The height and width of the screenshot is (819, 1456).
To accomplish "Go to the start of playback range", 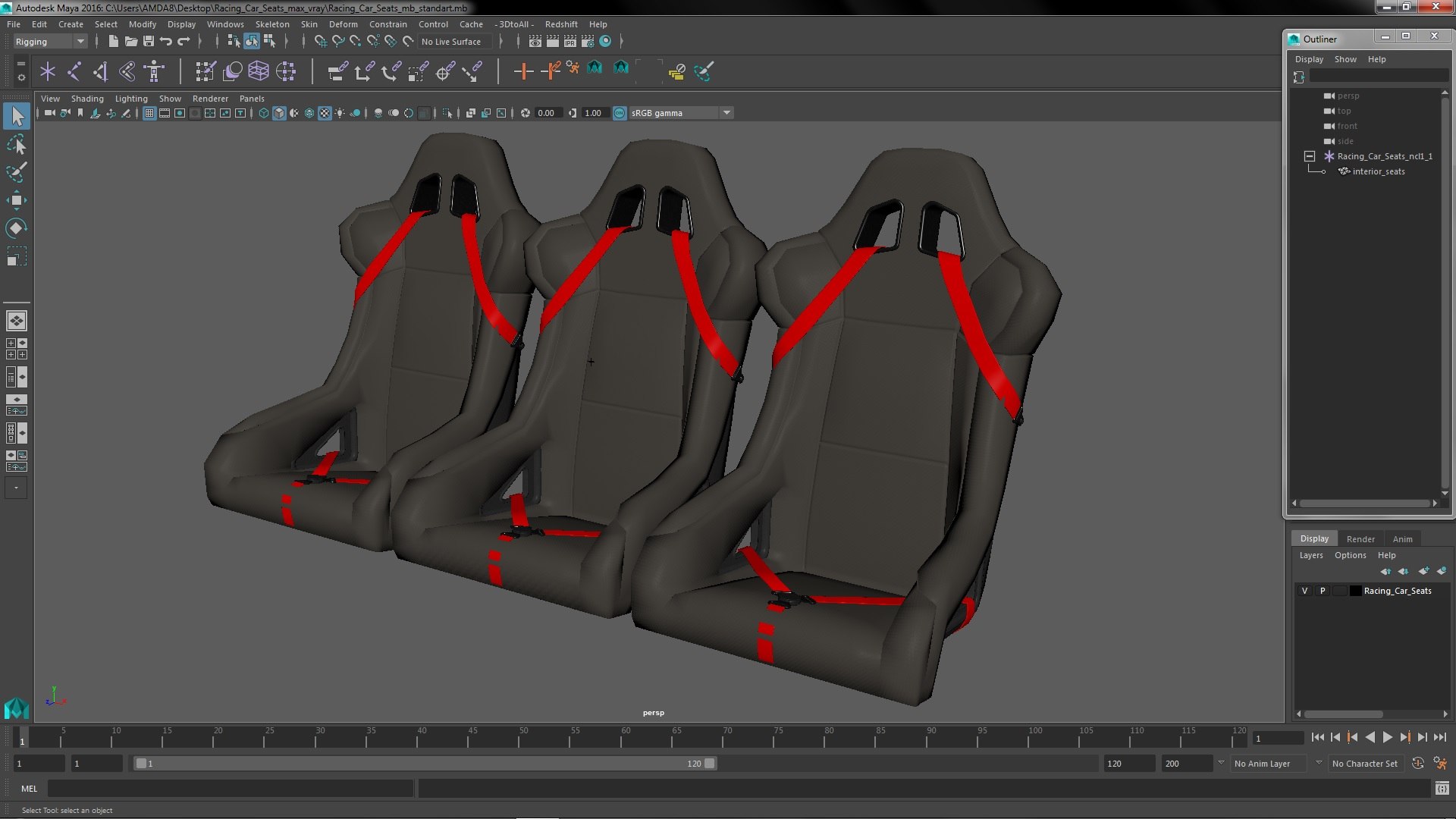I will 1317,737.
